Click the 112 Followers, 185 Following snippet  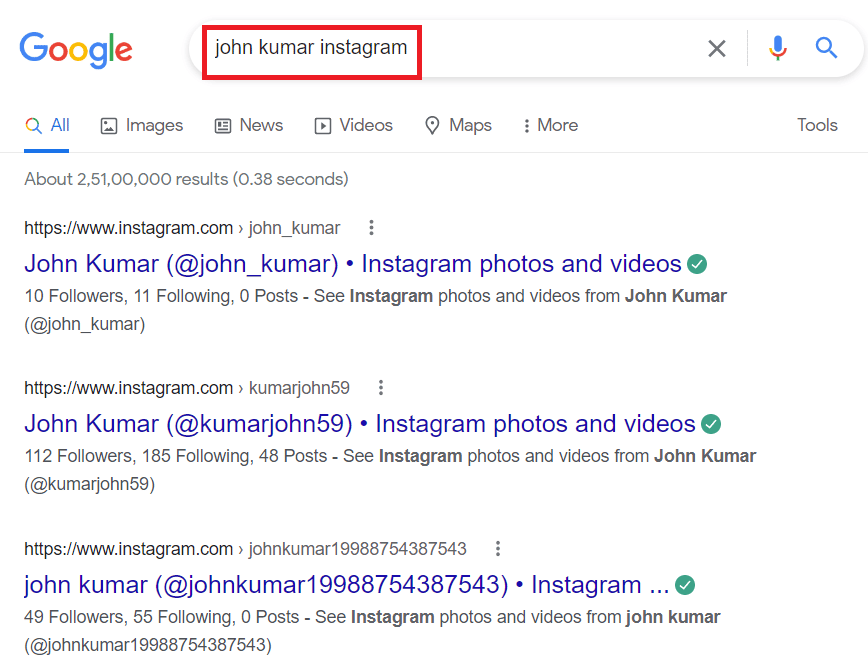390,470
